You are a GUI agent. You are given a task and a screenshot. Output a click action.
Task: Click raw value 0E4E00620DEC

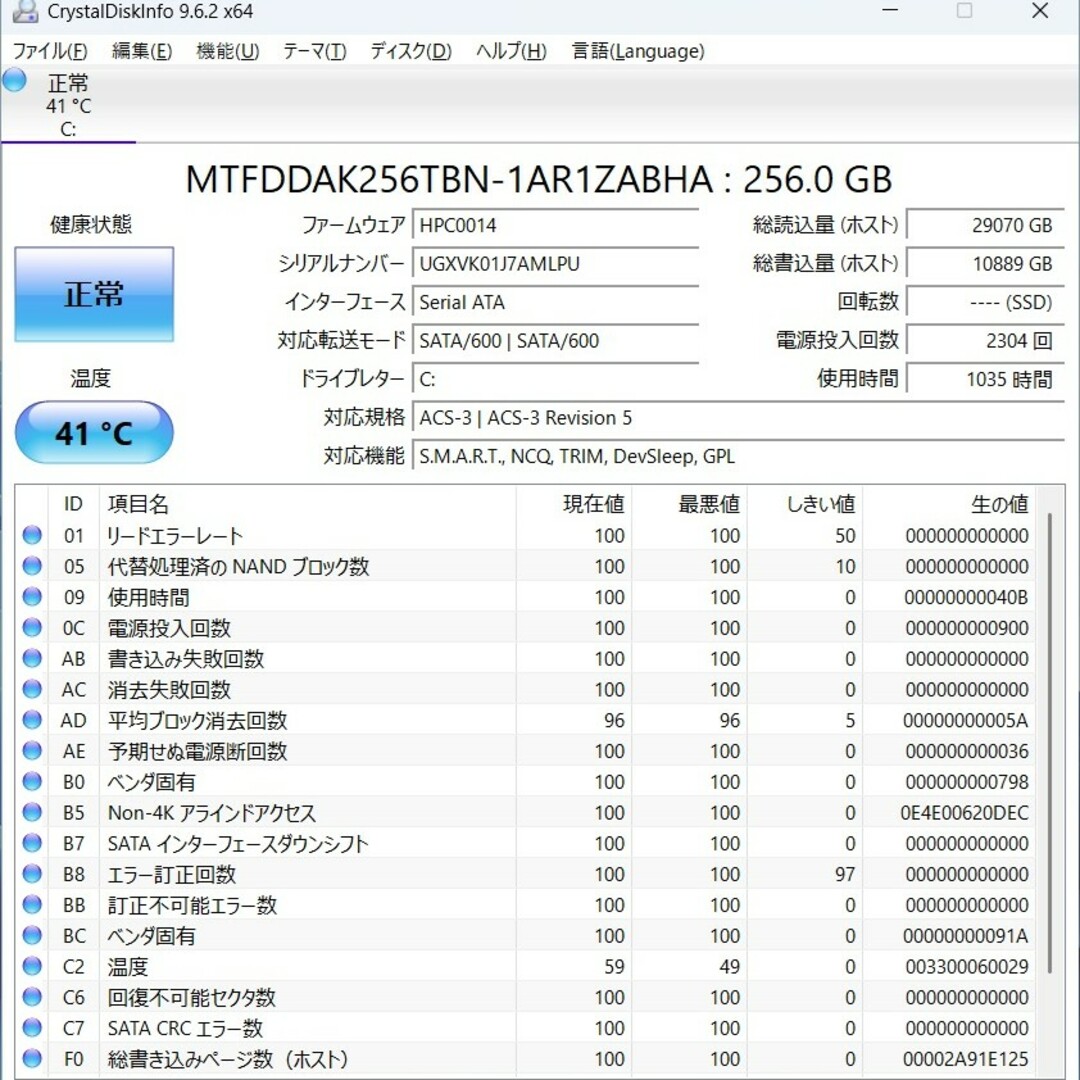coord(964,813)
